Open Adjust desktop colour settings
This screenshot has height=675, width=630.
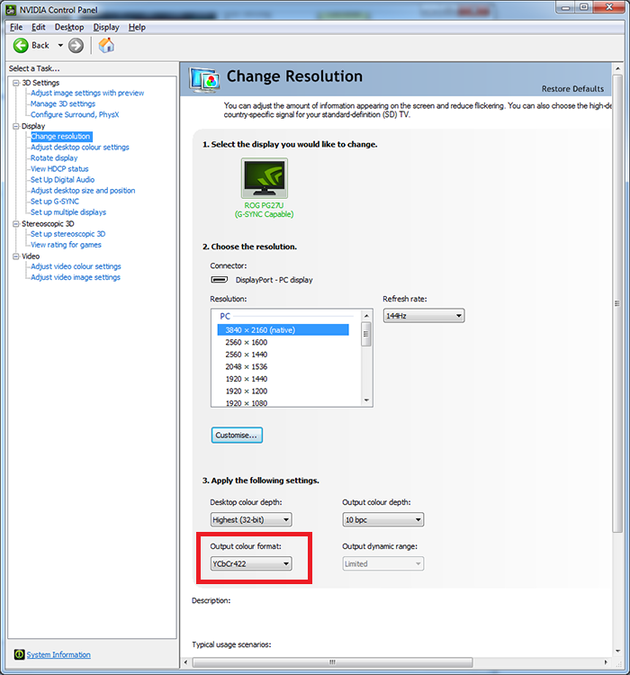point(80,147)
